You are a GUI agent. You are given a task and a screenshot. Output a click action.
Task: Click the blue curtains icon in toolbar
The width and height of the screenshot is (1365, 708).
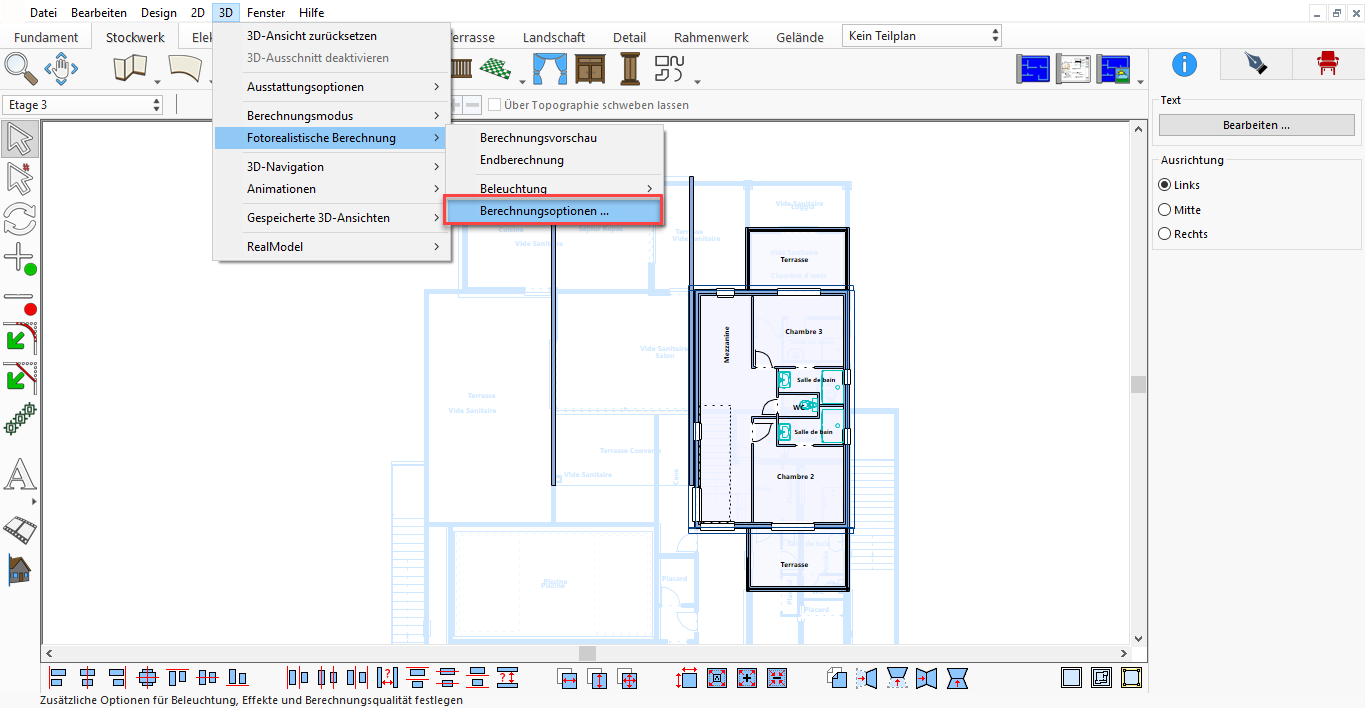(x=549, y=69)
